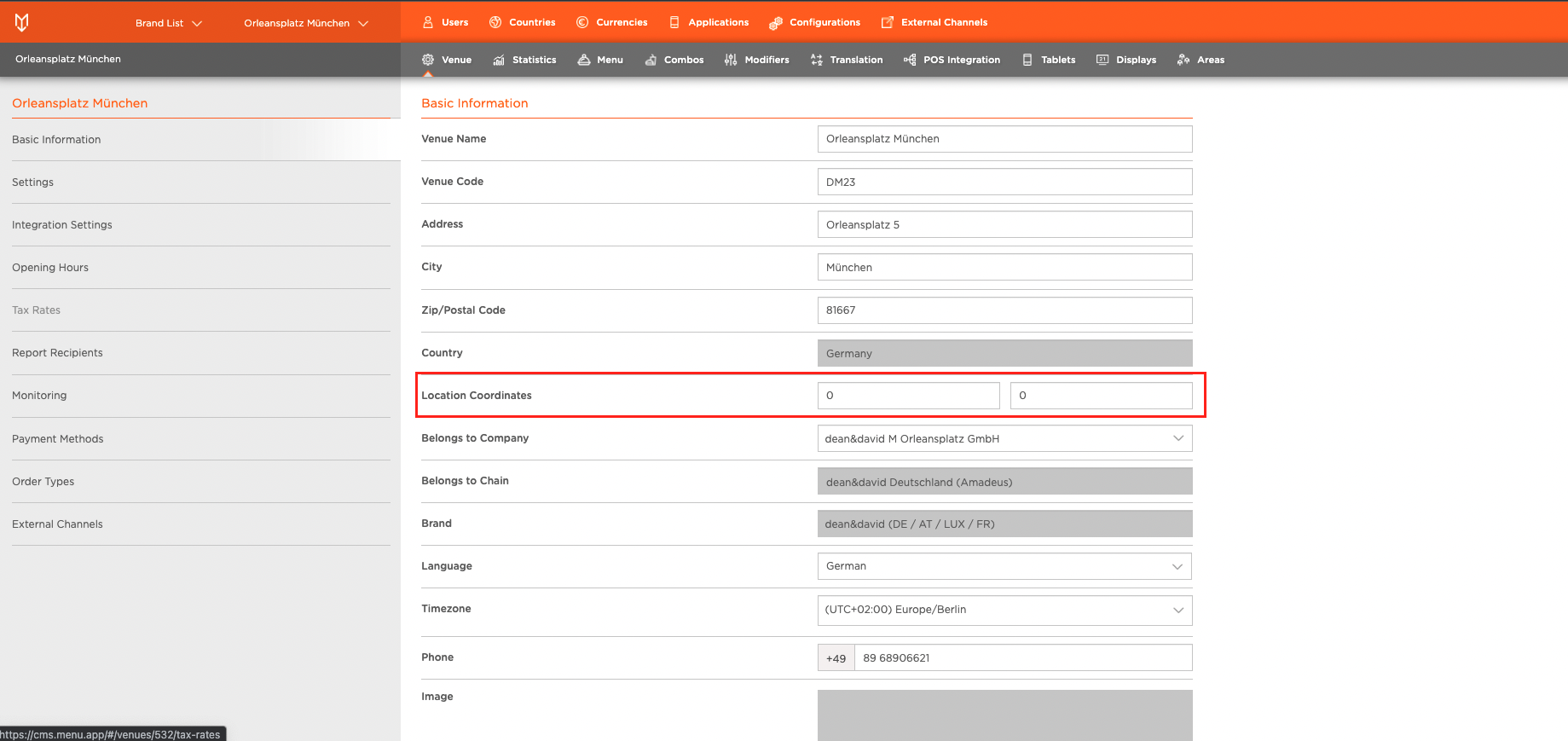Image resolution: width=1568 pixels, height=741 pixels.
Task: Click the Tablets device icon
Action: [1027, 60]
